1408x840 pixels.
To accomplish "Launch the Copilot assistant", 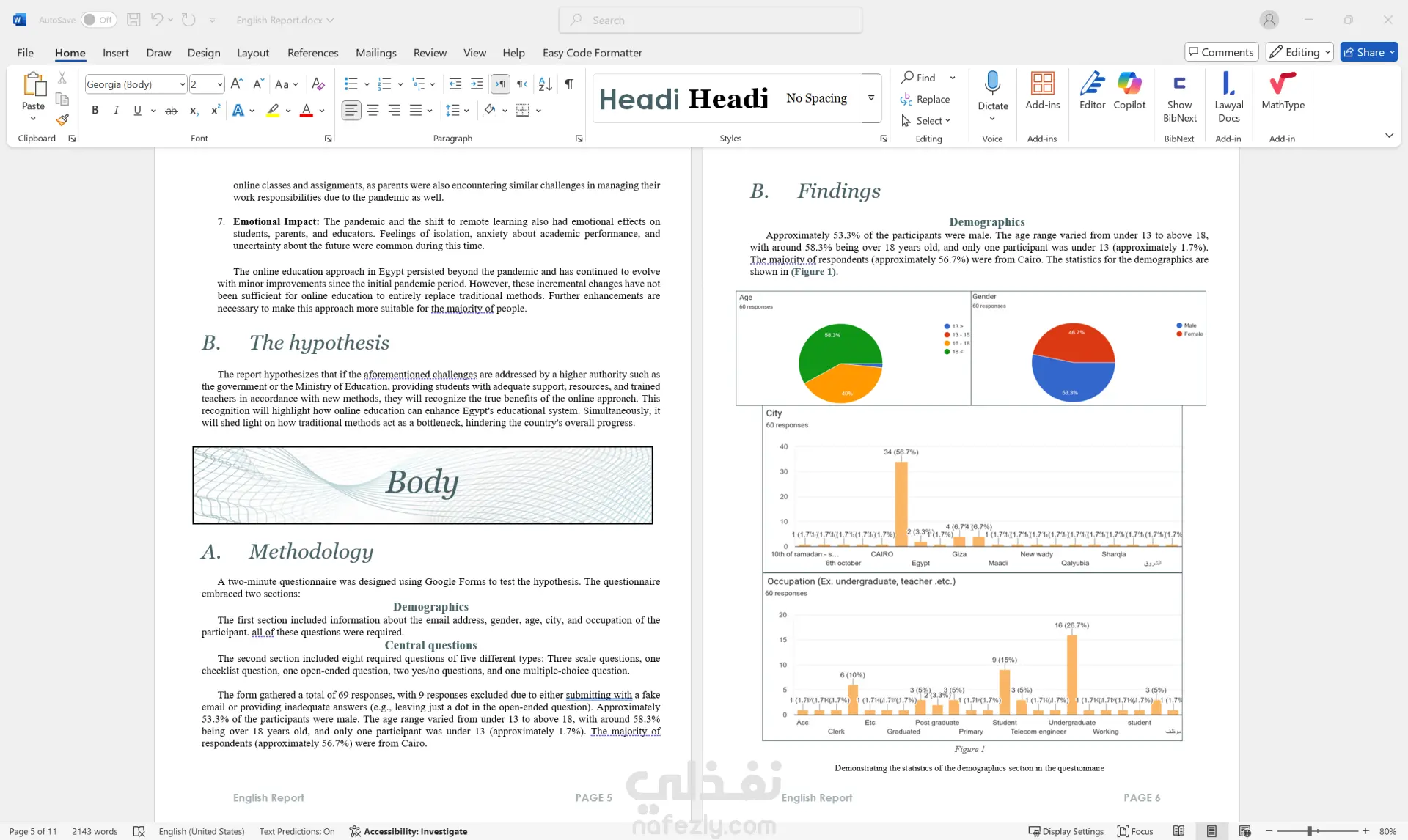I will pyautogui.click(x=1129, y=91).
